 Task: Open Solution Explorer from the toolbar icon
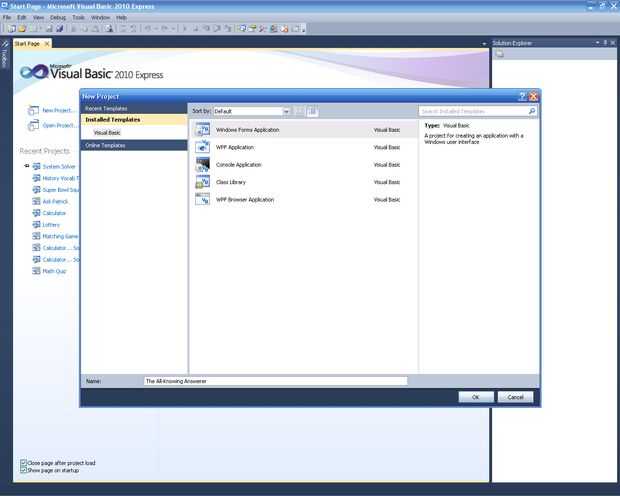(x=242, y=28)
